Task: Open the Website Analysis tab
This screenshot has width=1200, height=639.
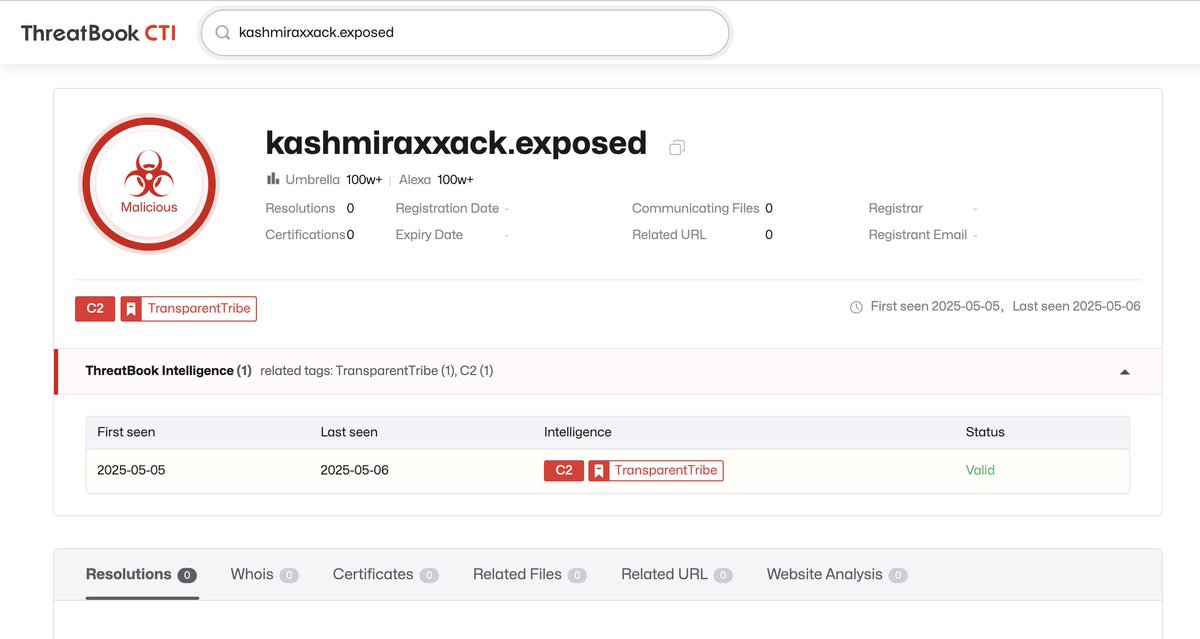Action: point(824,574)
